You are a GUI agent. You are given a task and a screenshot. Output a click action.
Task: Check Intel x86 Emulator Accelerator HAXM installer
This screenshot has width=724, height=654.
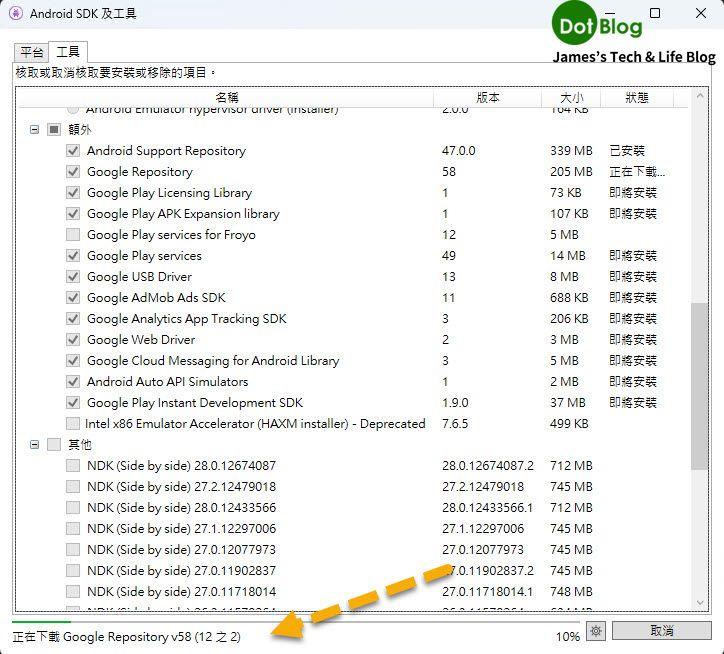[x=73, y=424]
